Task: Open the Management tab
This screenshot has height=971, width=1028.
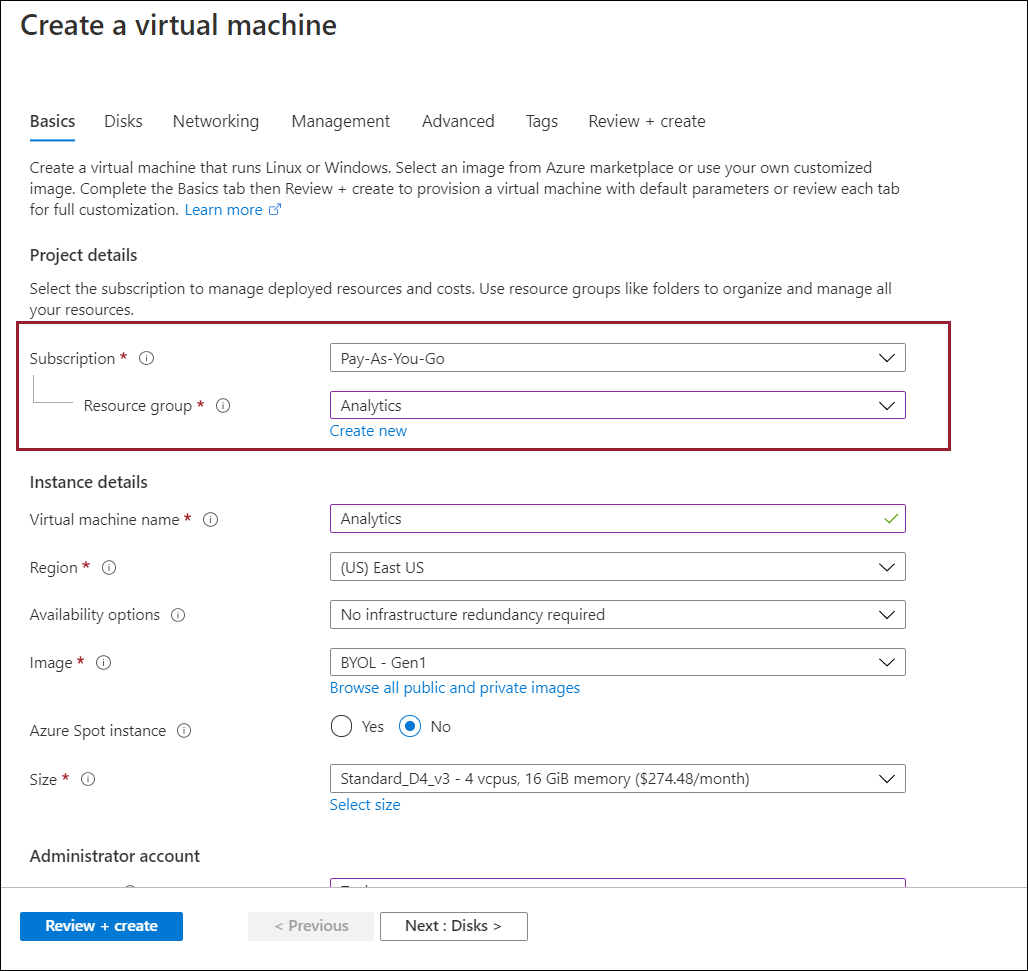Action: [x=341, y=121]
